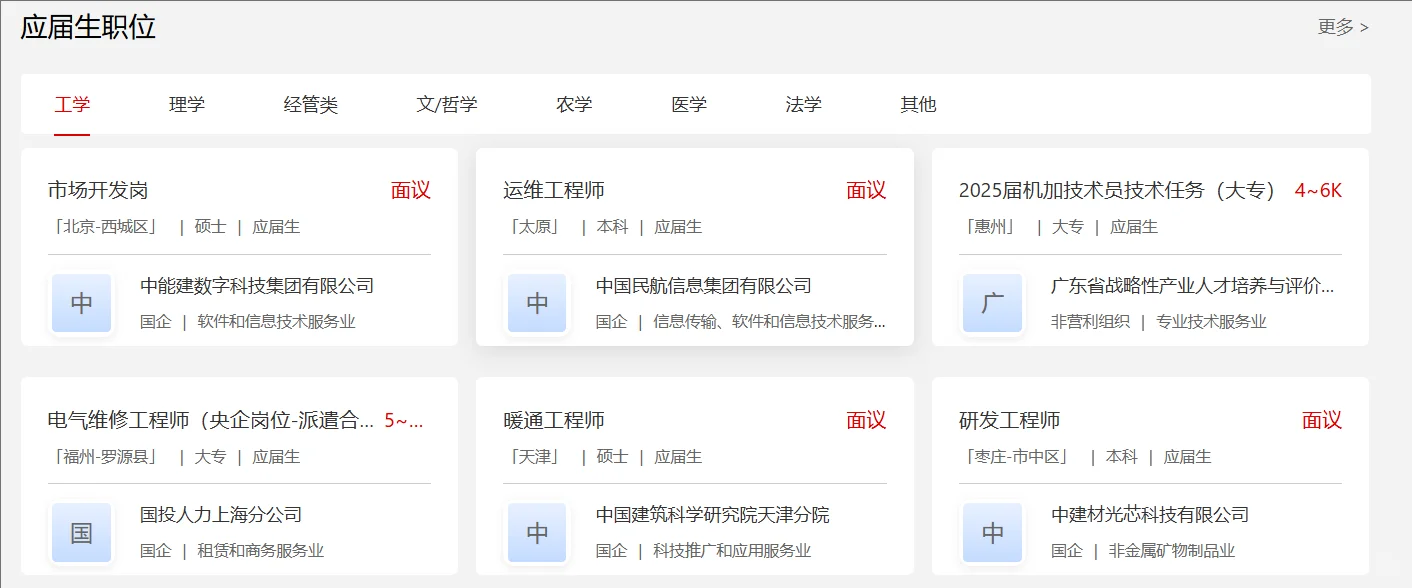Image resolution: width=1412 pixels, height=588 pixels.
Task: Open company 中国建筑科学研究院天津分院
Action: (713, 515)
